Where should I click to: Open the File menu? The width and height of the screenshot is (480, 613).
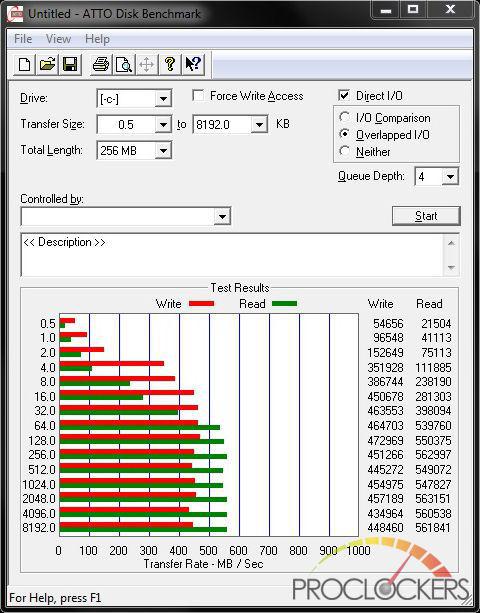(23, 39)
